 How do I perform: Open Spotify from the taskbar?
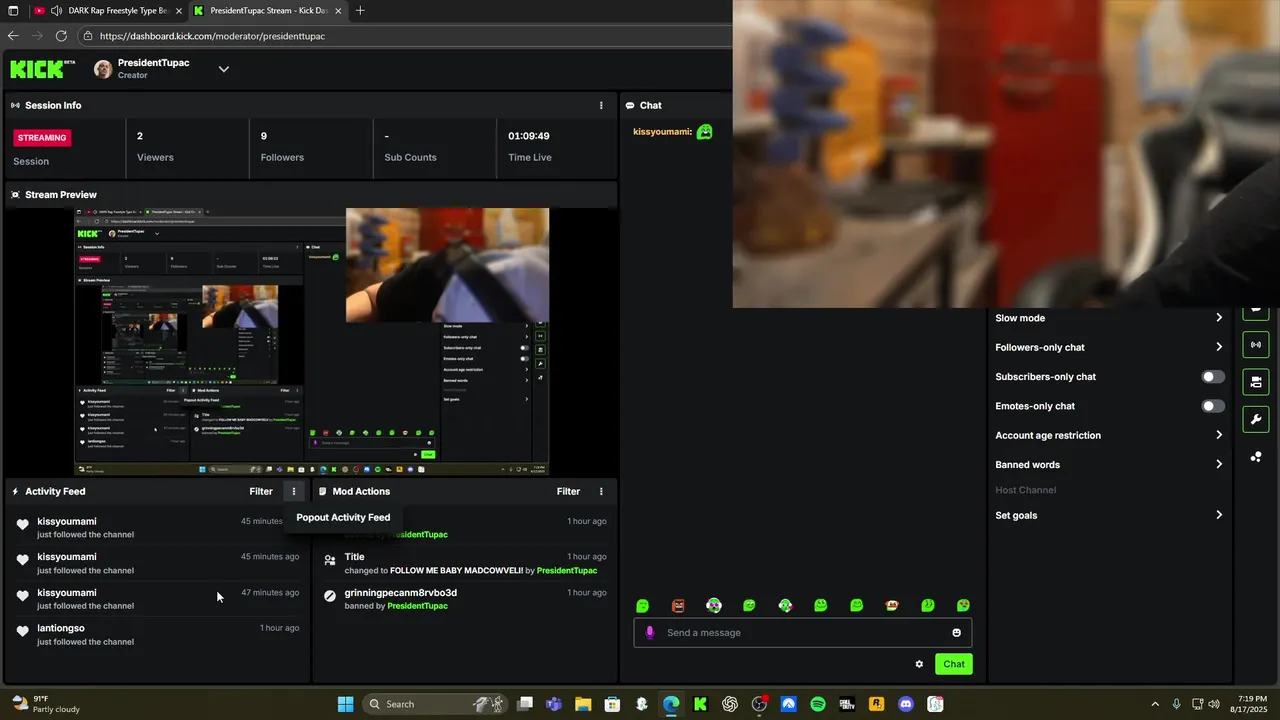pos(817,704)
